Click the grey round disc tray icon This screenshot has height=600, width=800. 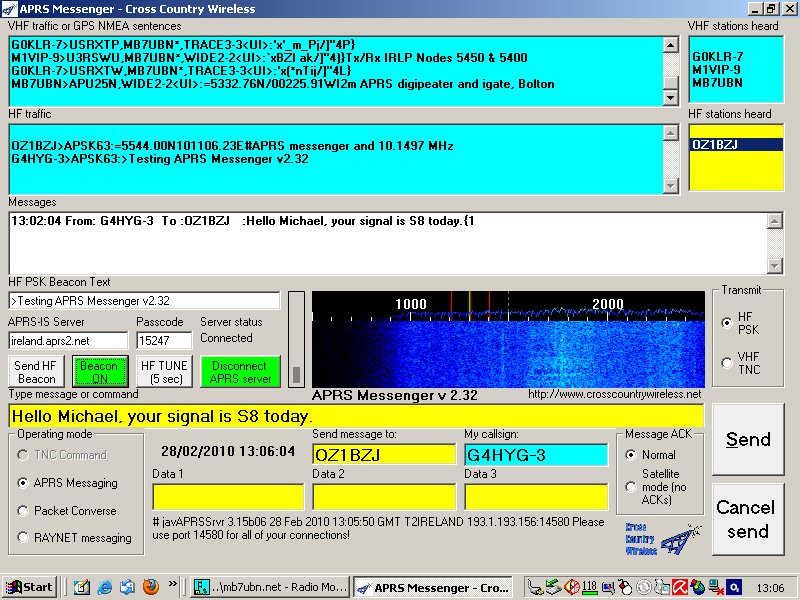(x=644, y=588)
